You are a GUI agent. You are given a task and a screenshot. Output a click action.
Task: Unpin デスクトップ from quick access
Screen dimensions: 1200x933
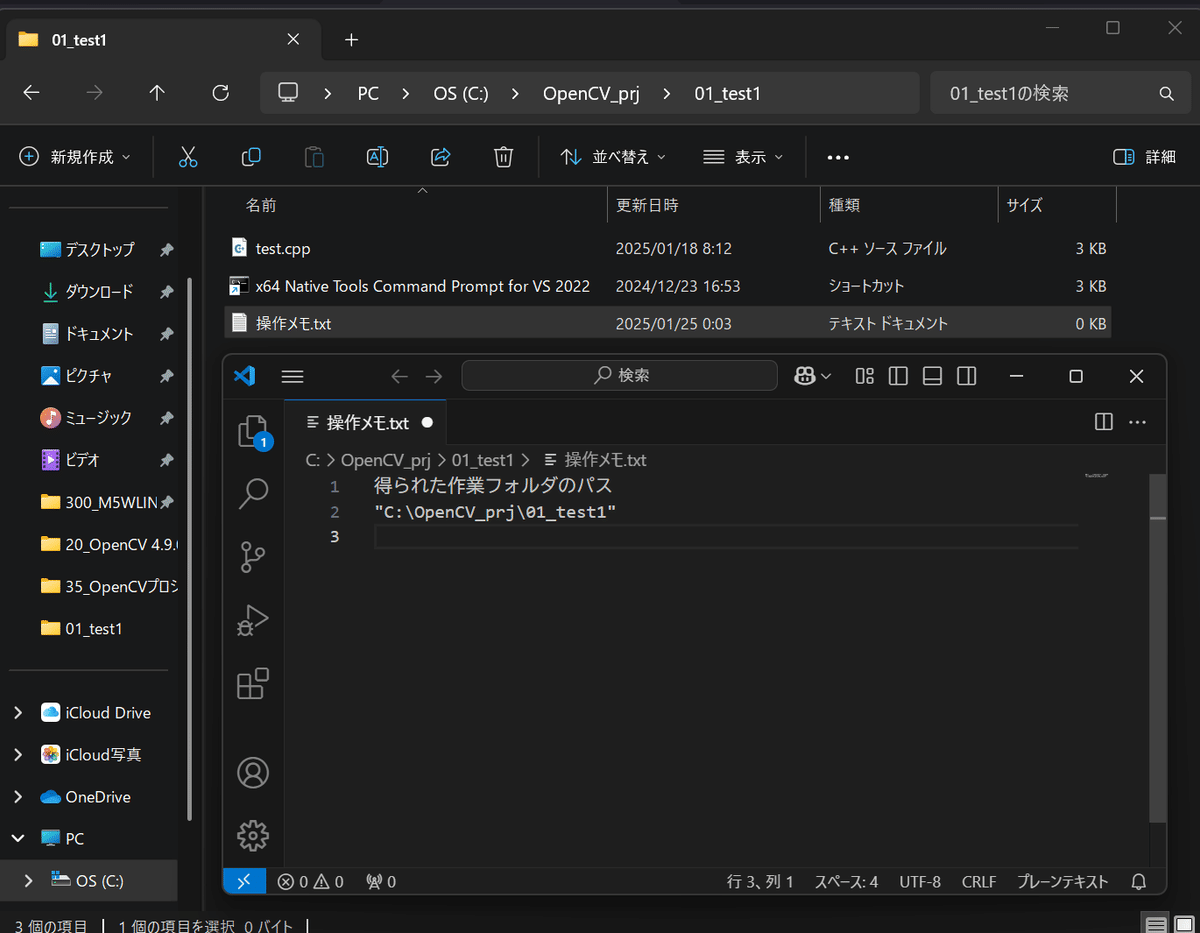(166, 249)
